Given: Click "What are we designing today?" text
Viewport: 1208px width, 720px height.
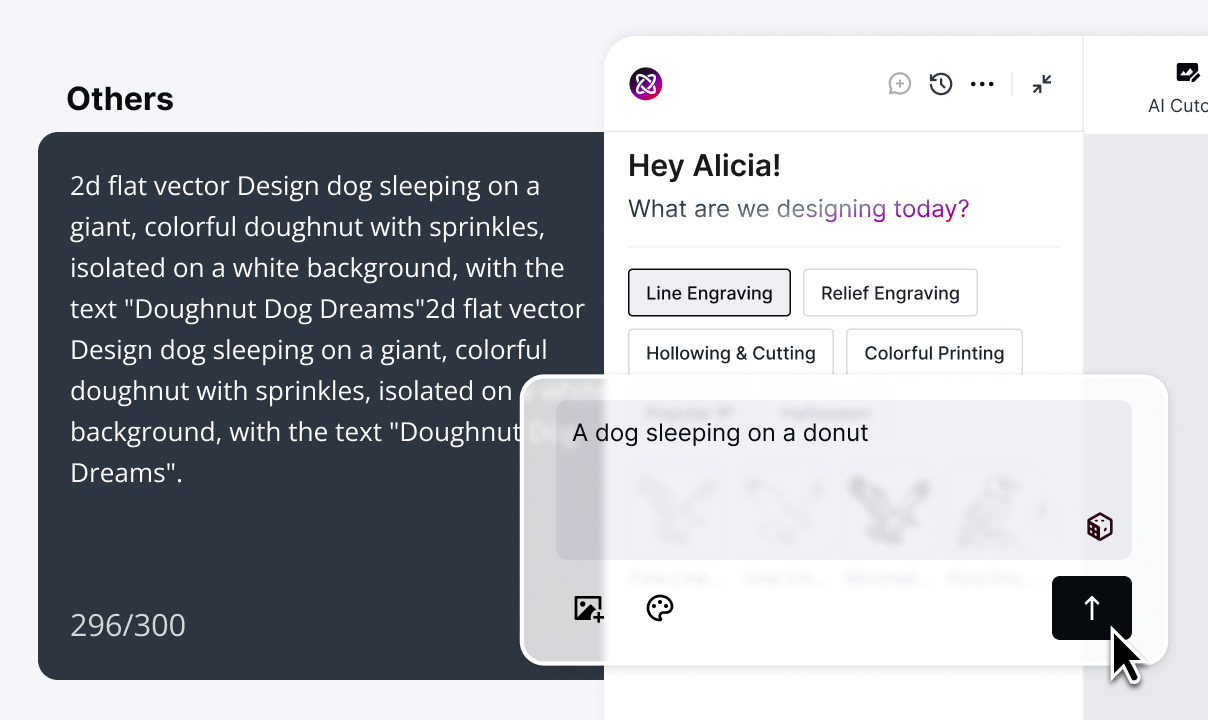Looking at the screenshot, I should [798, 209].
